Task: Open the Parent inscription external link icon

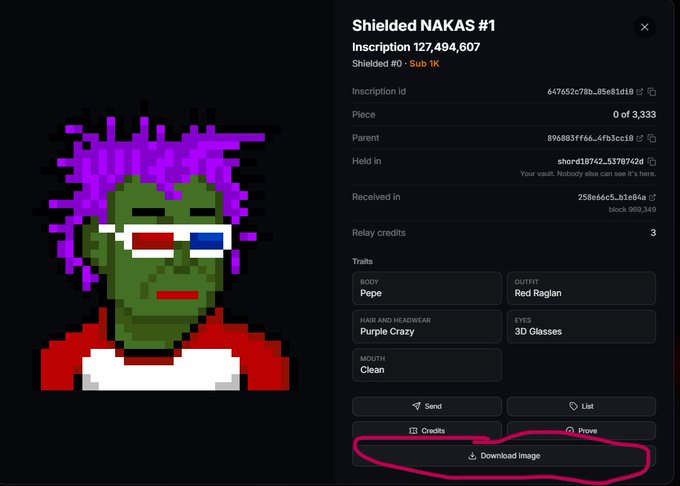Action: 640,138
